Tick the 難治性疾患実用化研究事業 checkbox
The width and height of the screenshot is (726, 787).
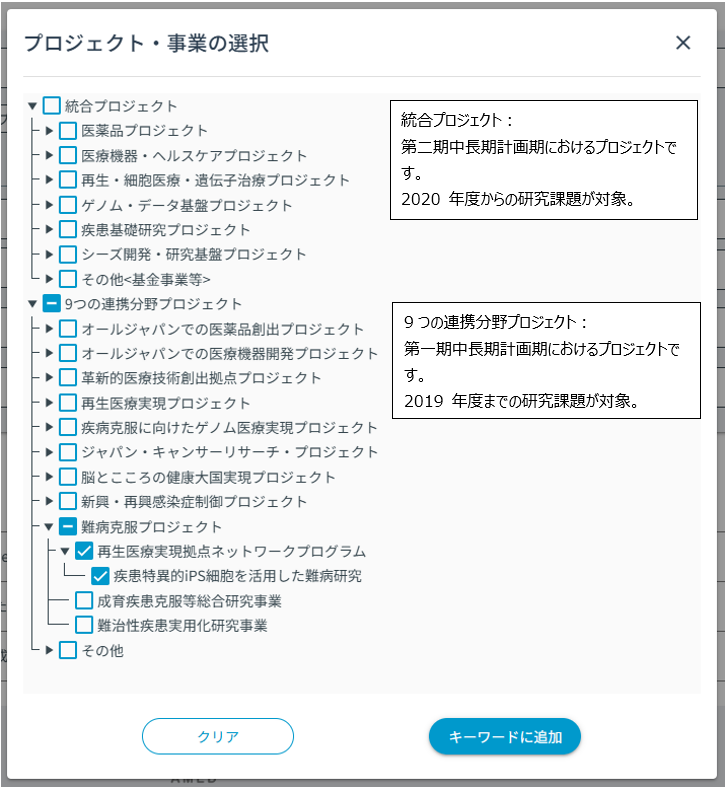point(85,626)
